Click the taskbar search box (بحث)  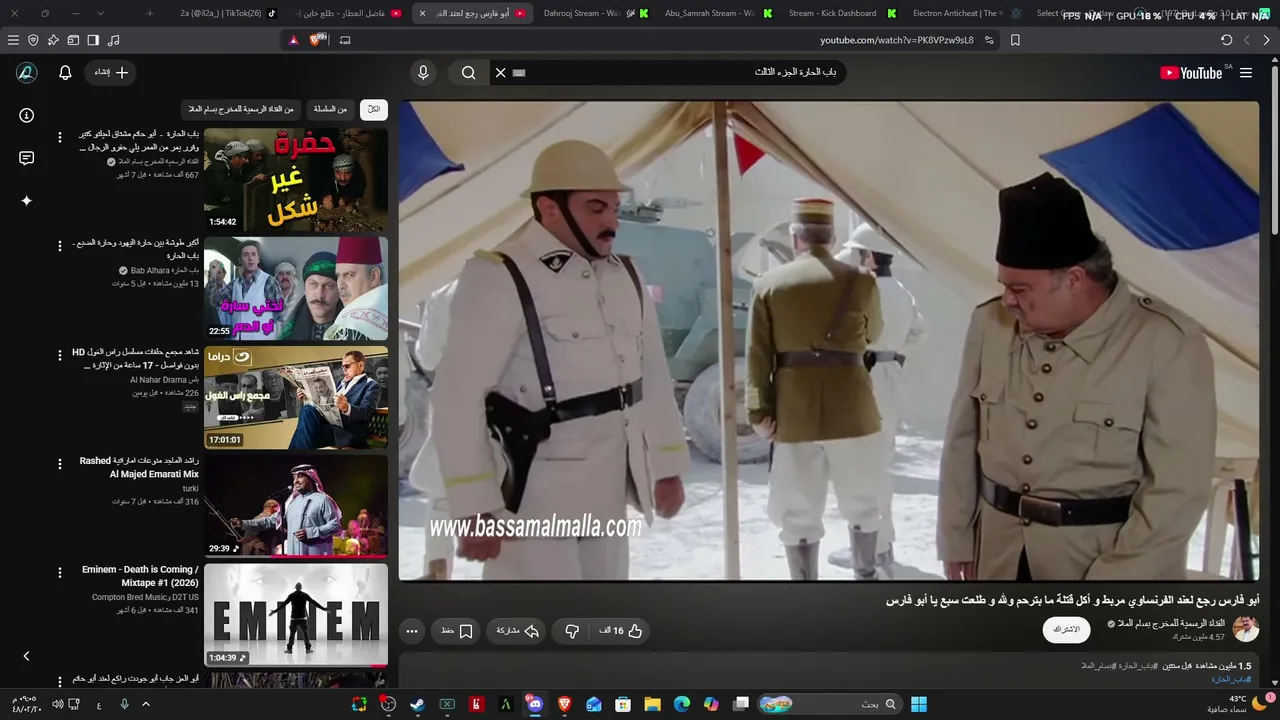click(829, 704)
